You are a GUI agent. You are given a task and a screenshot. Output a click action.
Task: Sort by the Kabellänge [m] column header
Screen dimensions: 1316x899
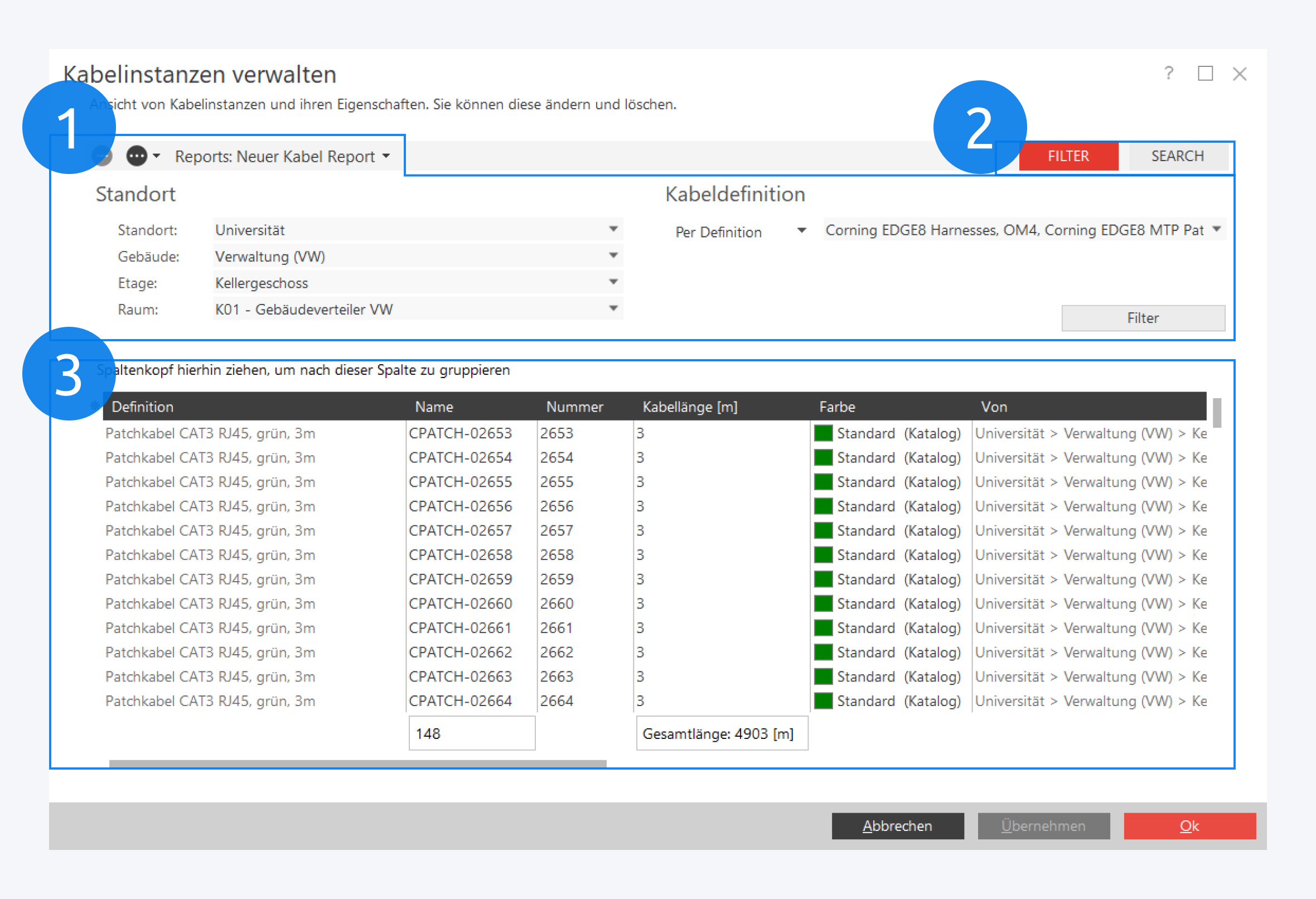(690, 407)
